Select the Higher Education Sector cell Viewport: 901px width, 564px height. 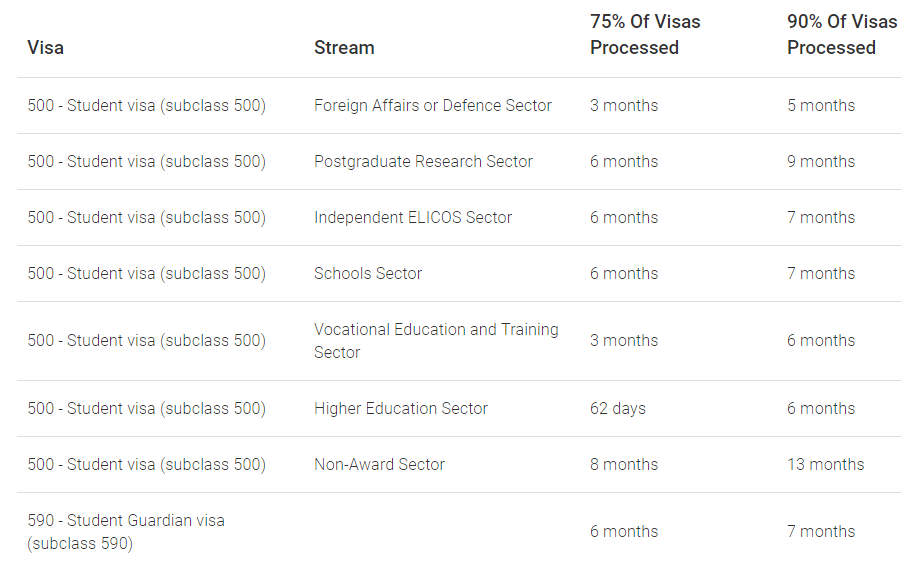(x=401, y=408)
